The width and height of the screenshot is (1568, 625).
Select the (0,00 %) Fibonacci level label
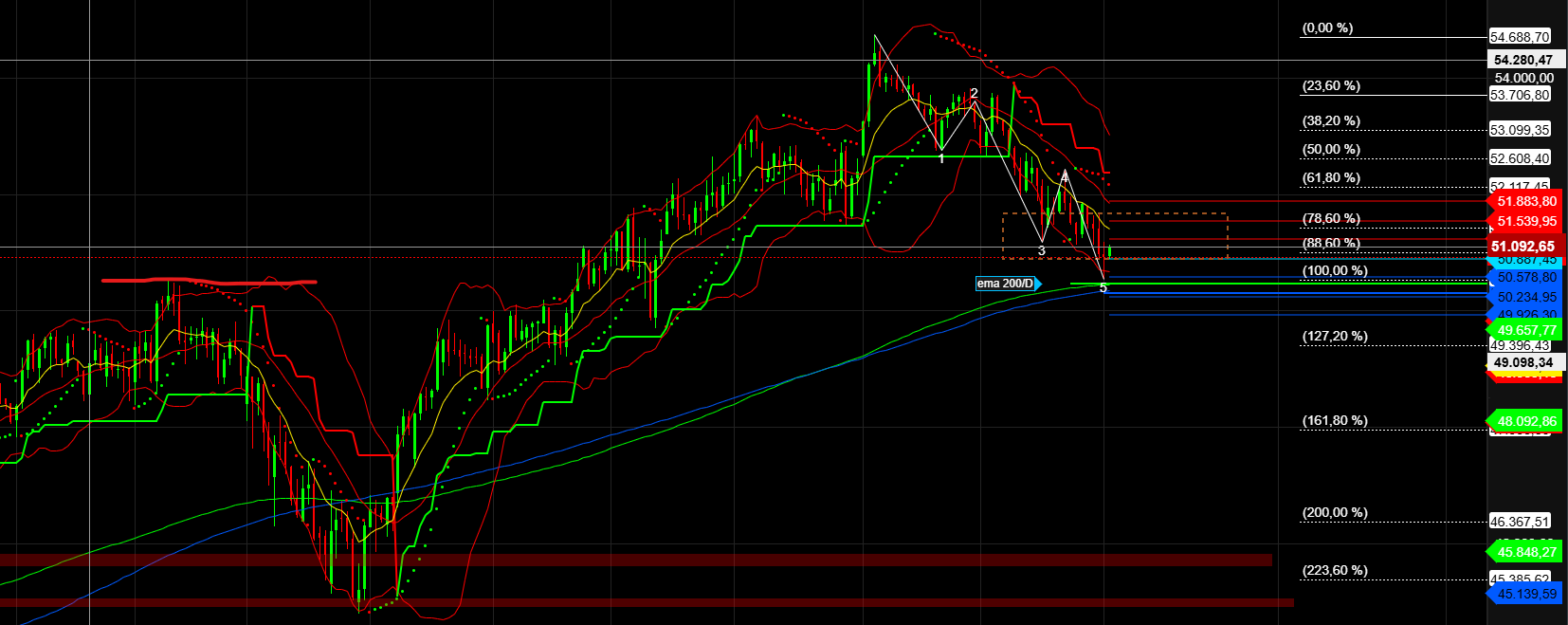(1327, 28)
